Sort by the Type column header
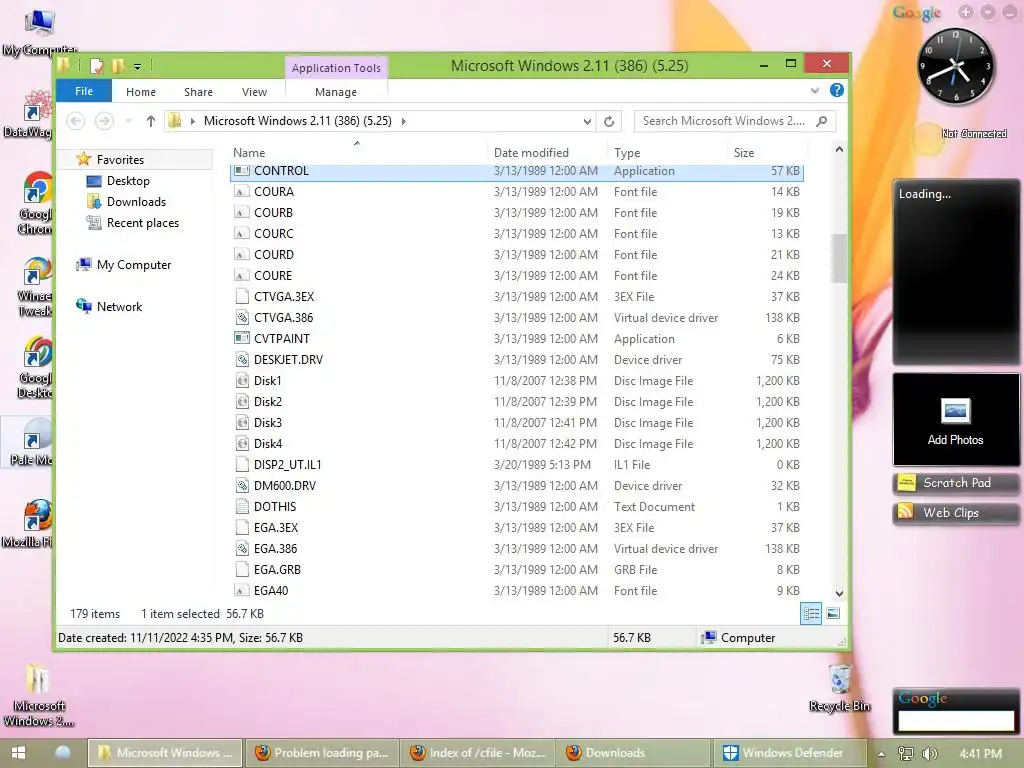Screen dimensions: 1024x768 point(627,153)
